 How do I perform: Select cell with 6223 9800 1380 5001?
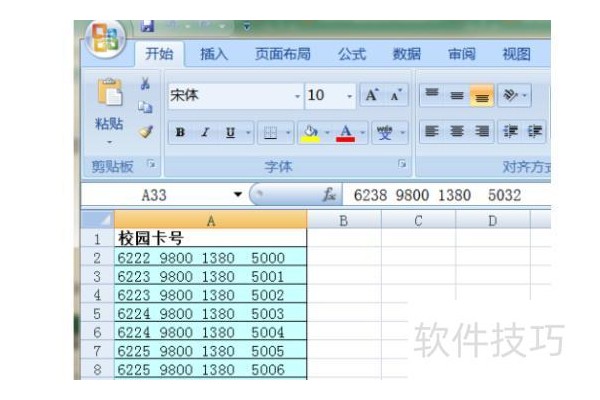(x=210, y=276)
